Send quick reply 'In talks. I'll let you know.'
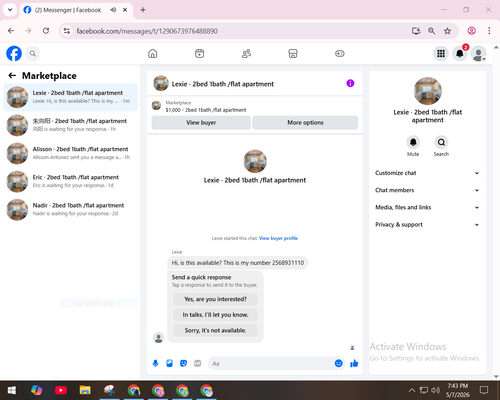The height and width of the screenshot is (400, 500). pos(215,315)
